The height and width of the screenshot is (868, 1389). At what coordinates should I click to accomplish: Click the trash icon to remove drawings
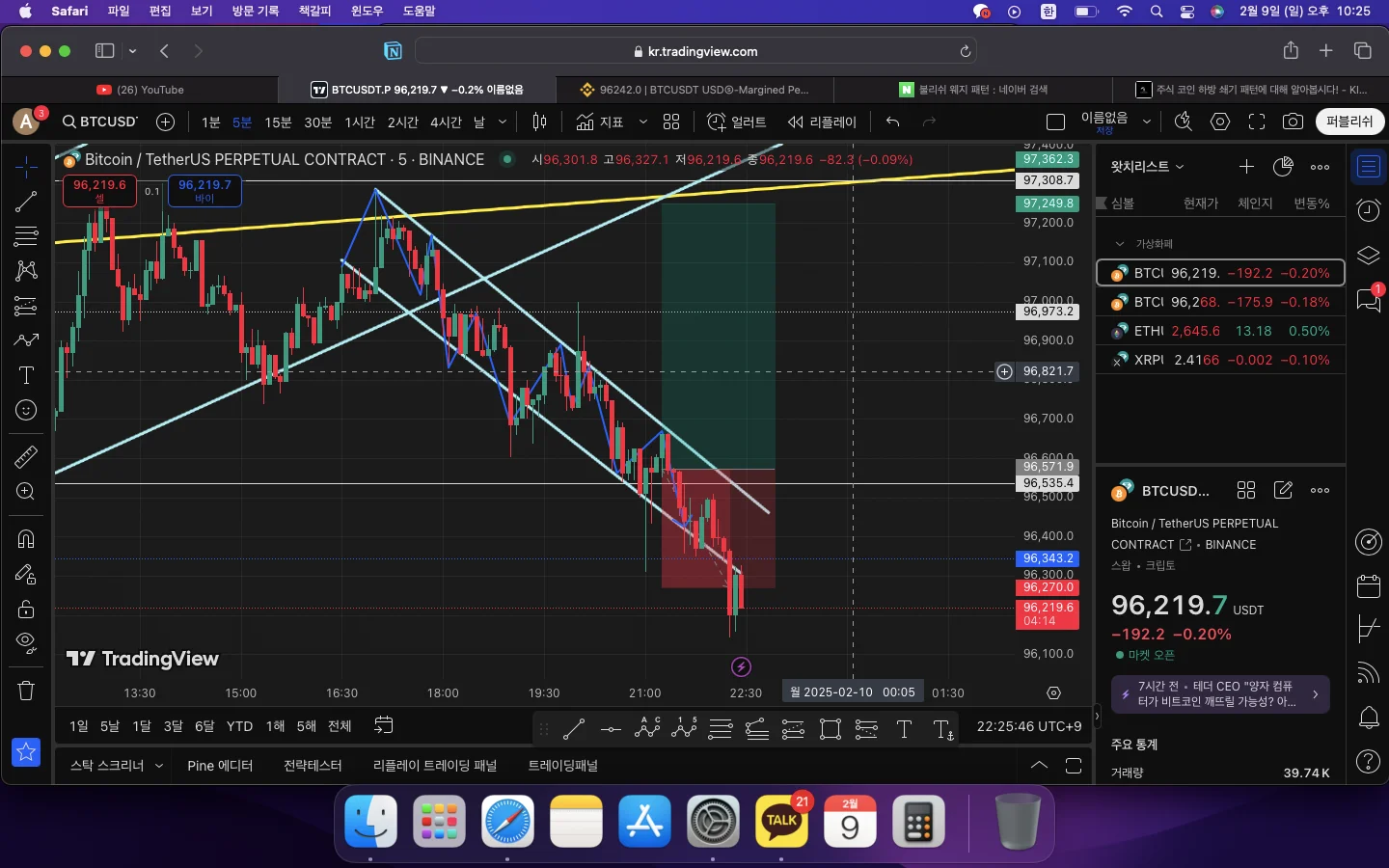[26, 691]
